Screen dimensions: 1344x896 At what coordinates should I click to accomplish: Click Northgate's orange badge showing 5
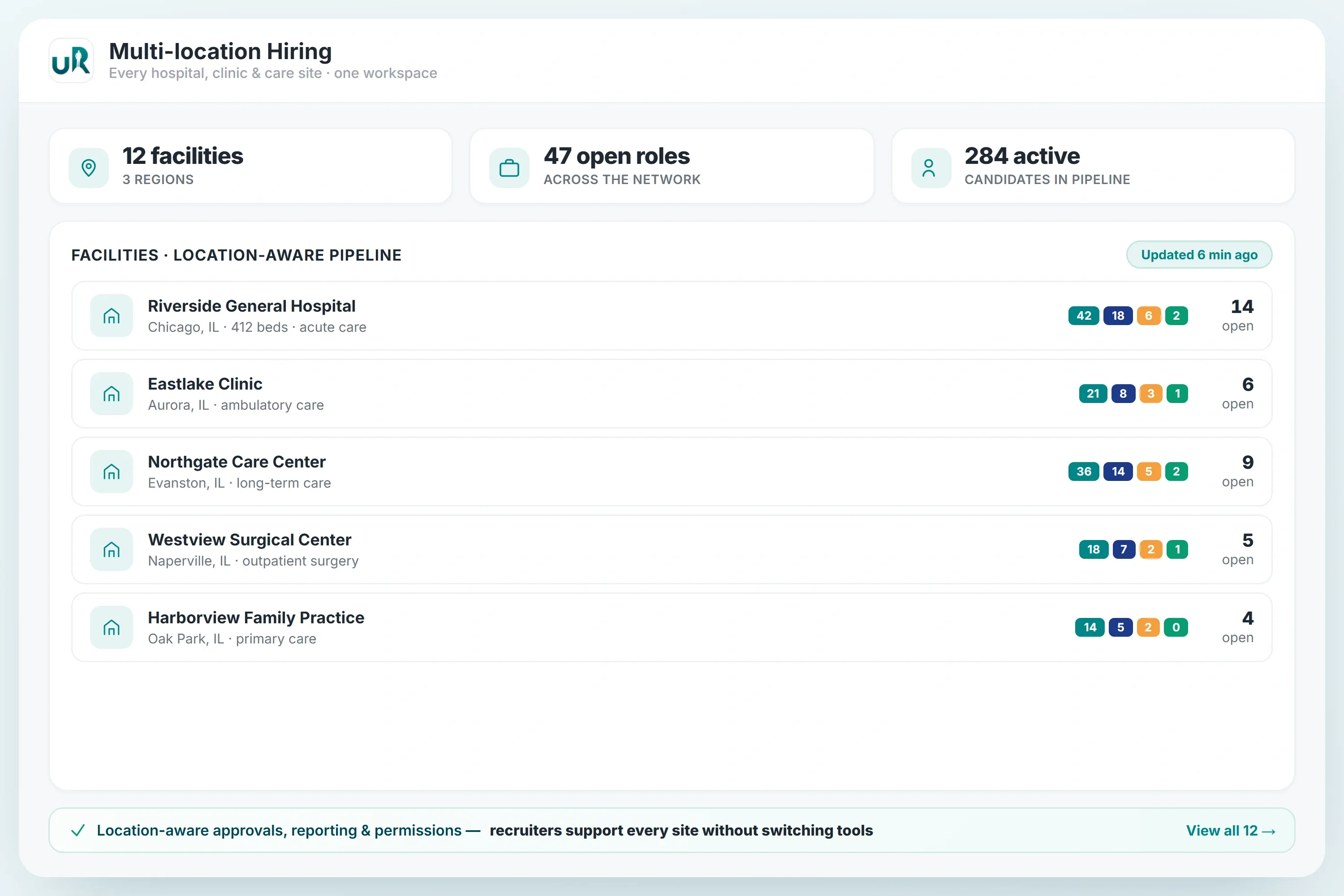point(1149,472)
